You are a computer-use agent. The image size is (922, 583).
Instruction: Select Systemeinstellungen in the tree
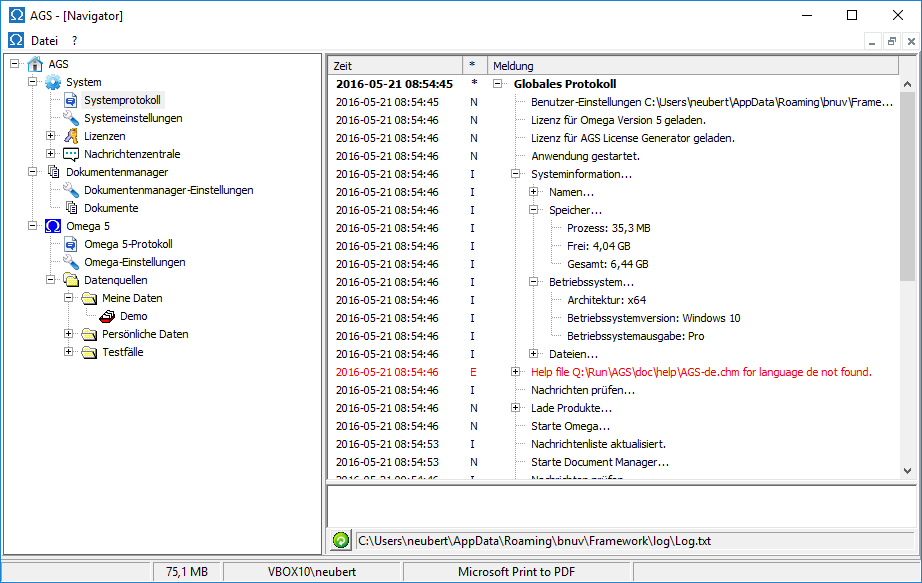pyautogui.click(x=133, y=118)
